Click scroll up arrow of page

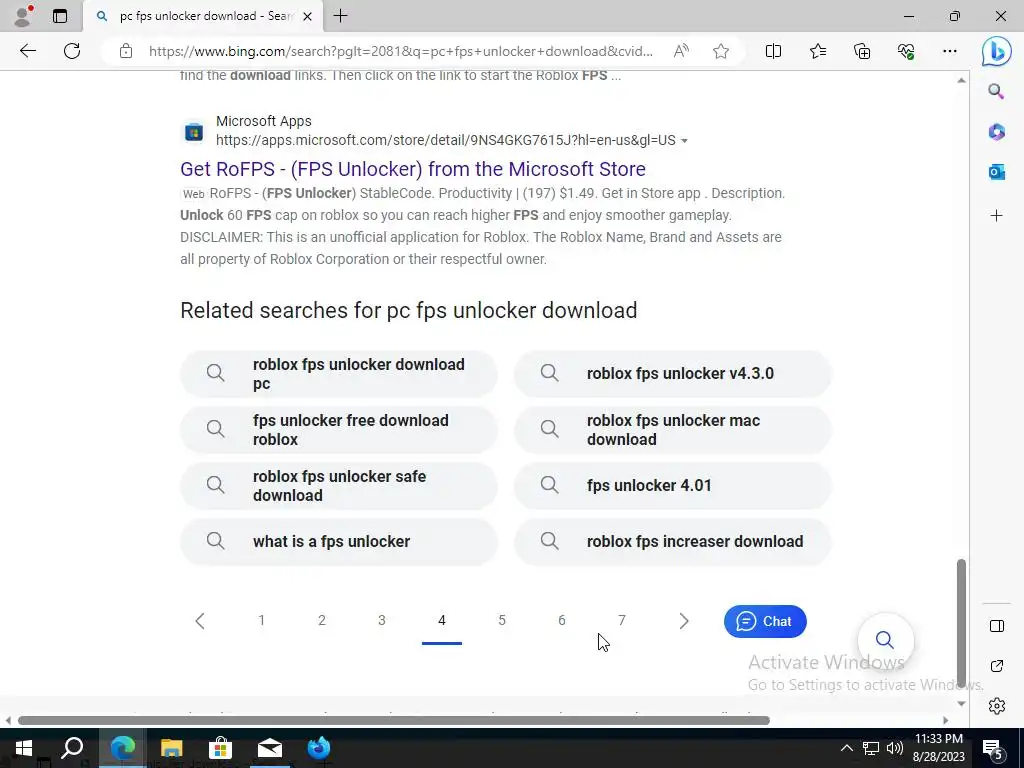tap(961, 80)
